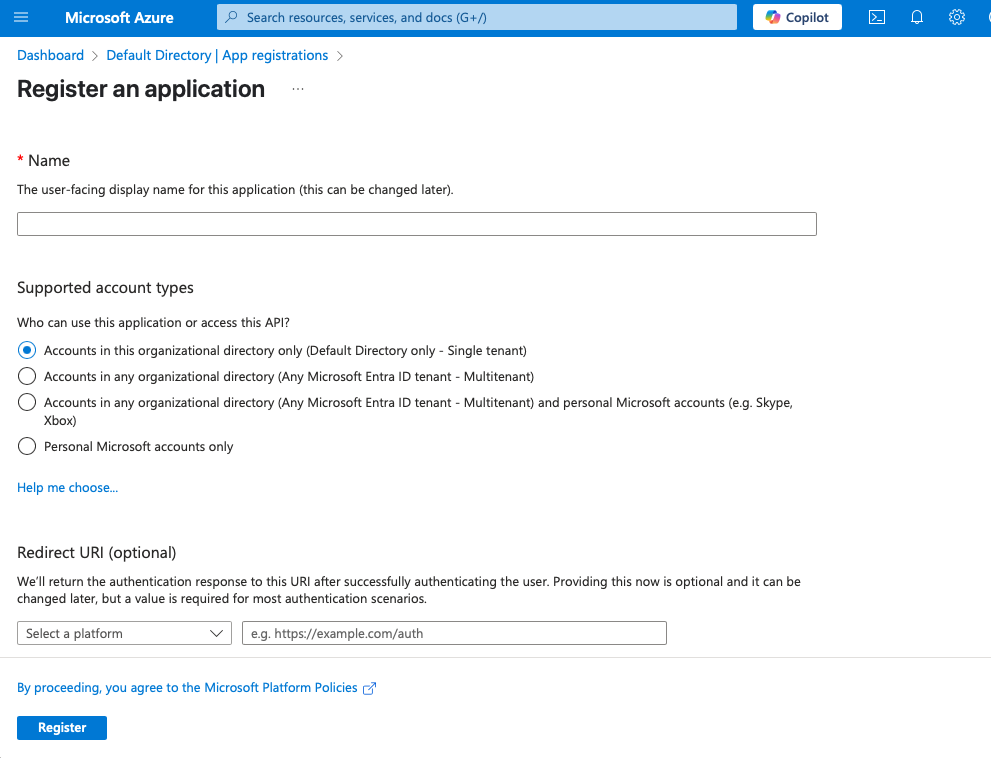Expand the Select a platform dropdown
Screen dimensions: 991x758
125,633
